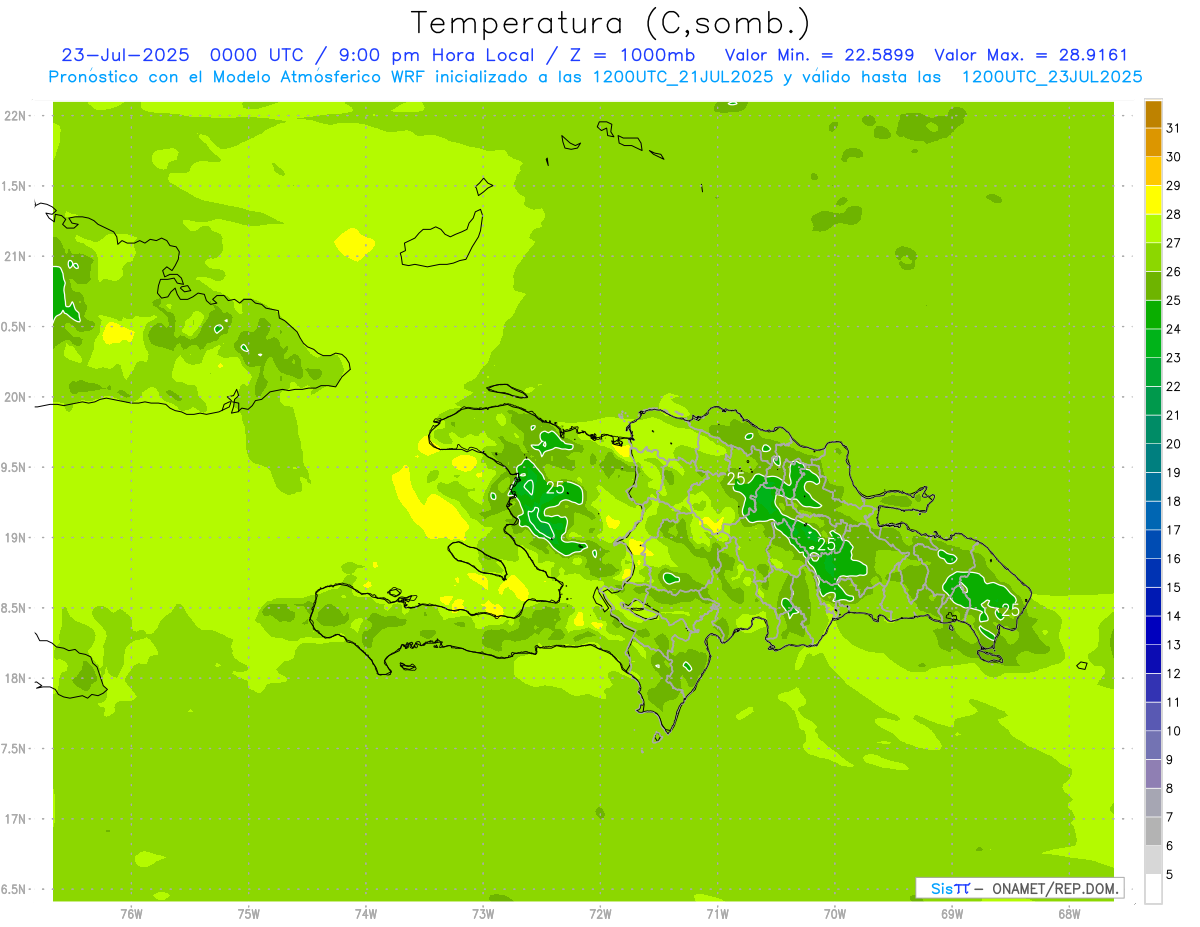Click the "70W" longitude axis label
Image resolution: width=1200 pixels, height=927 pixels.
coord(835,913)
